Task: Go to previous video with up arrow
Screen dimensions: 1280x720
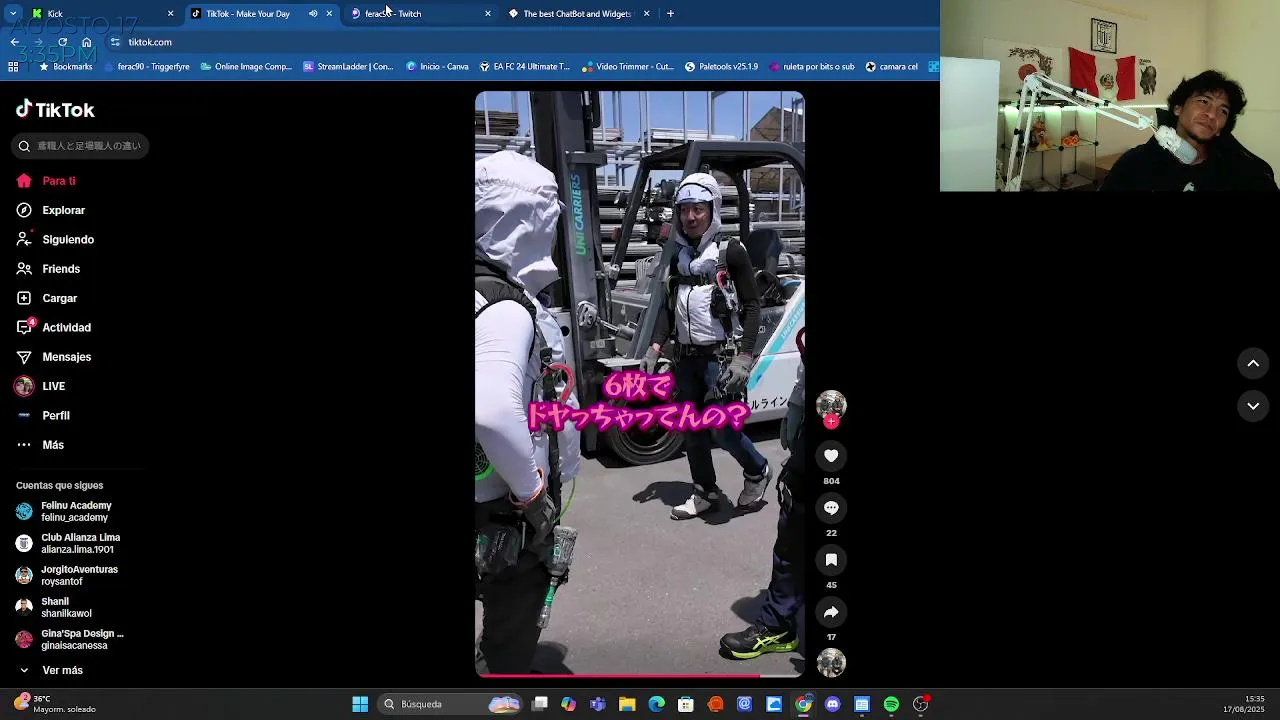Action: point(1253,364)
